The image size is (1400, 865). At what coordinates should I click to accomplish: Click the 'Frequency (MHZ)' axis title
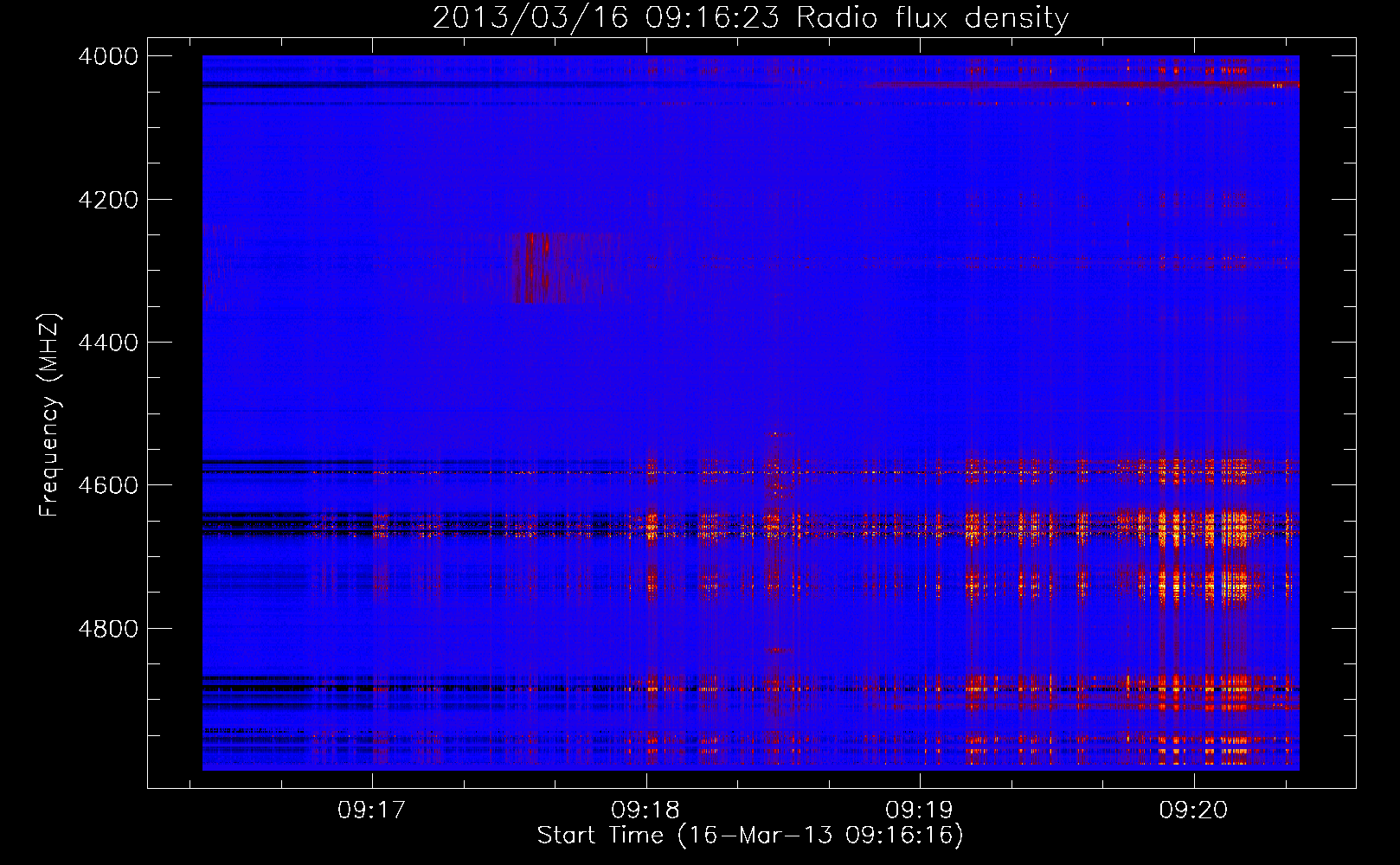coord(49,415)
